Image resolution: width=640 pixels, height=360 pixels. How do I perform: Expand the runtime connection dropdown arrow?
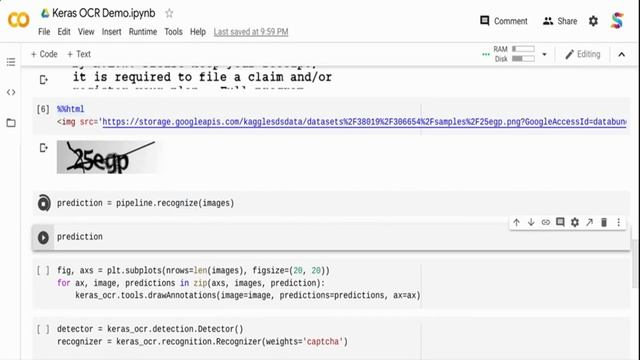pyautogui.click(x=544, y=54)
